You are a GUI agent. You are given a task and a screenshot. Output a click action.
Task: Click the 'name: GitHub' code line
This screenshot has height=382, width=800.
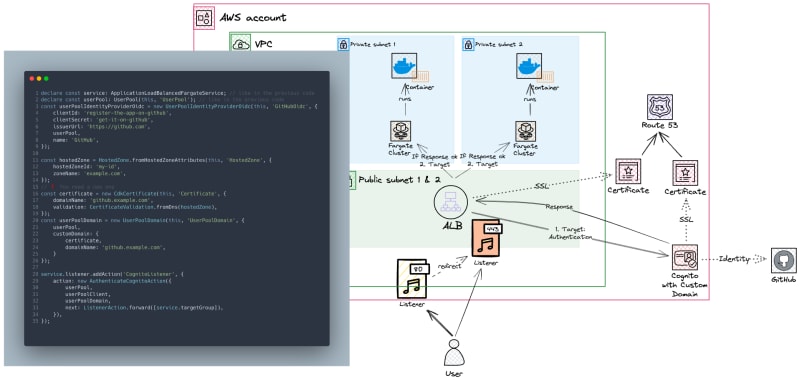point(76,139)
